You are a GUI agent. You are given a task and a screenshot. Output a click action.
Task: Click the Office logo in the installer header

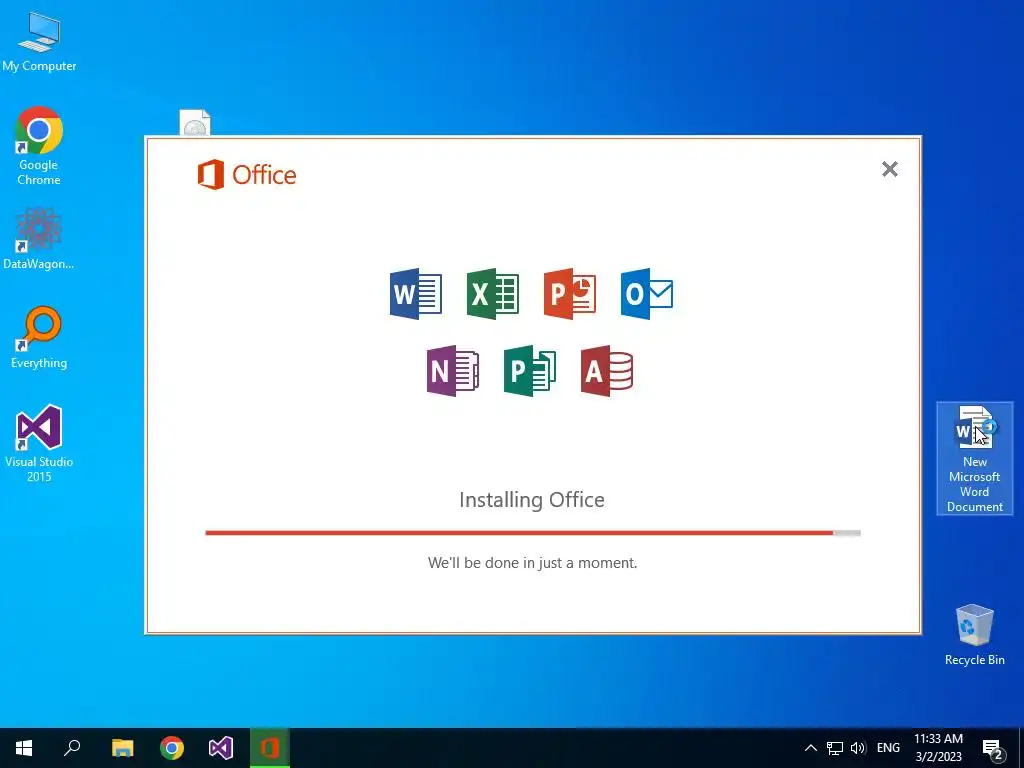pyautogui.click(x=247, y=174)
